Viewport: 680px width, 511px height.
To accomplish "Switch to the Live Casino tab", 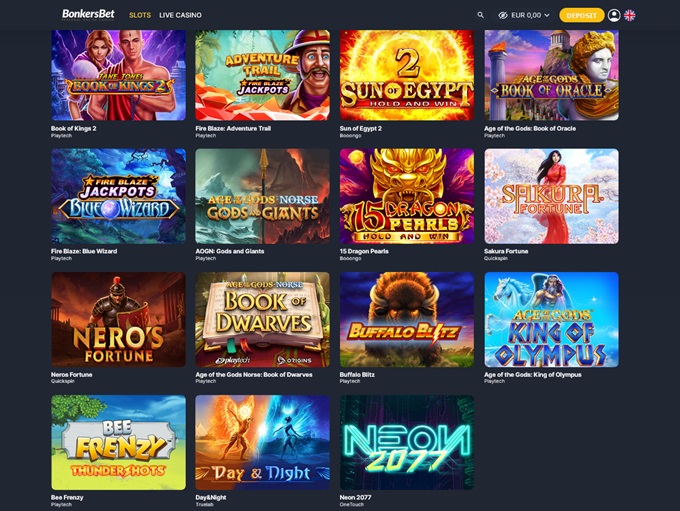I will click(180, 15).
